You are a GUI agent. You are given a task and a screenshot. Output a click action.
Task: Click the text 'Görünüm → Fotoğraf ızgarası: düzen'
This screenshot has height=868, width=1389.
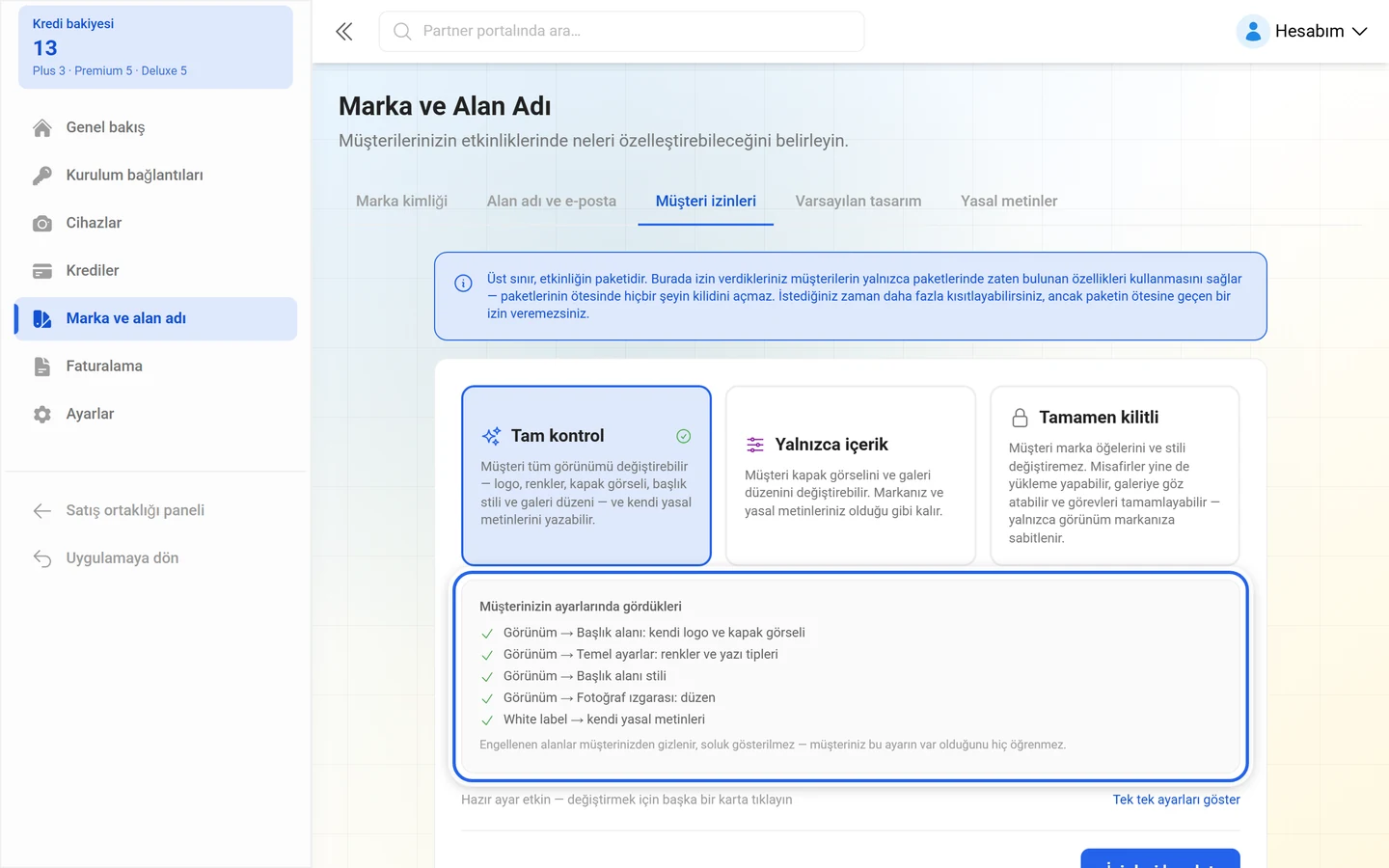pyautogui.click(x=610, y=697)
